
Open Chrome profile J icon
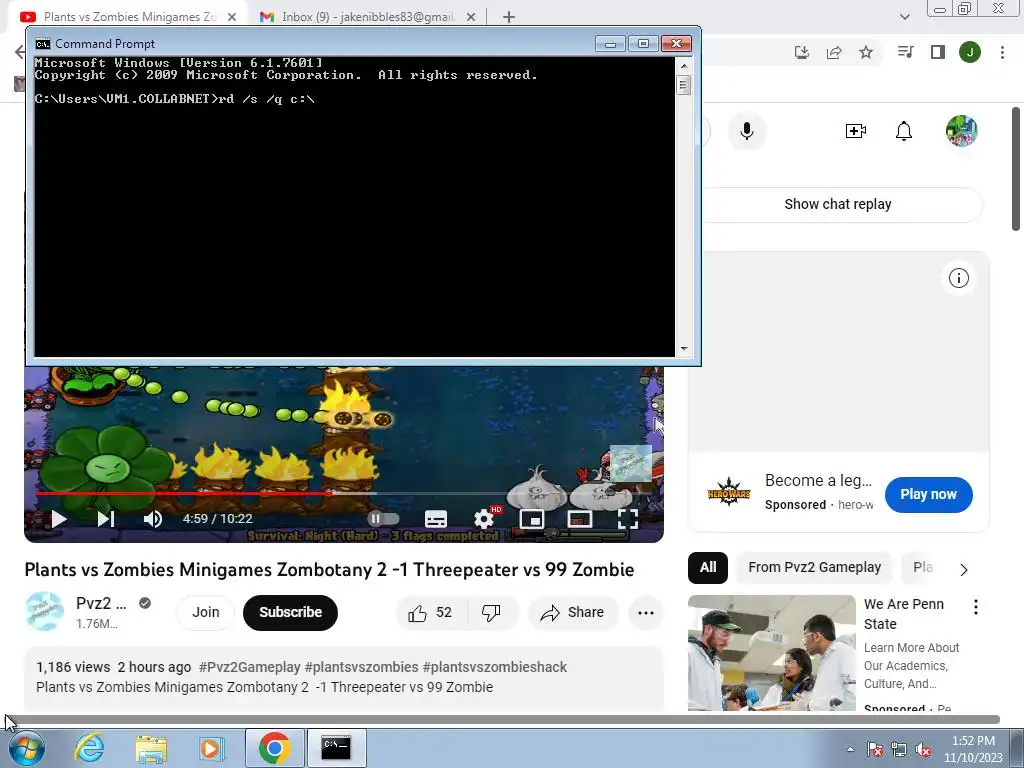pos(970,52)
